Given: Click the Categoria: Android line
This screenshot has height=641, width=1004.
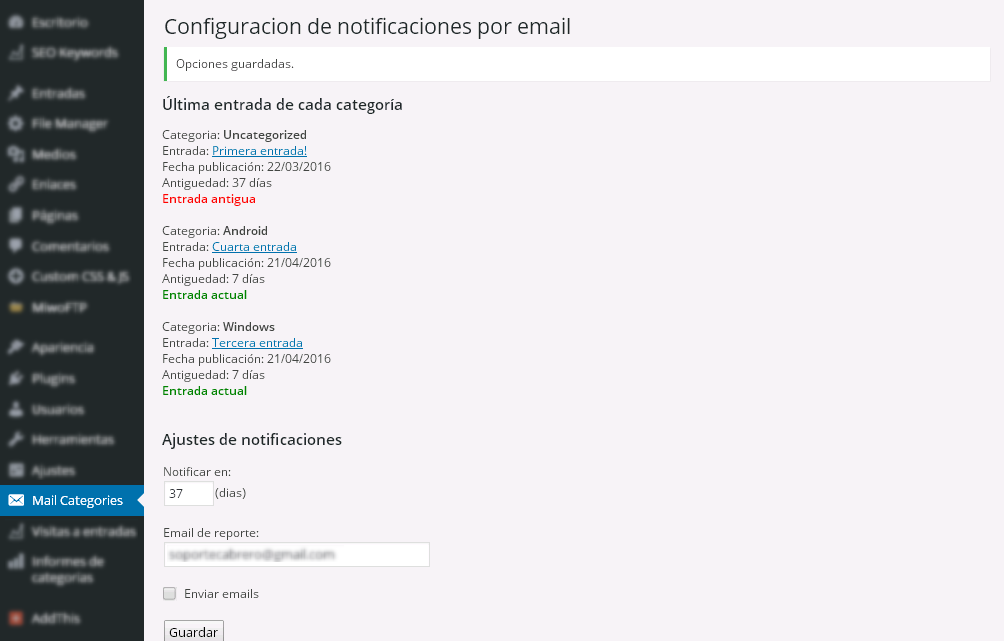Looking at the screenshot, I should (215, 231).
